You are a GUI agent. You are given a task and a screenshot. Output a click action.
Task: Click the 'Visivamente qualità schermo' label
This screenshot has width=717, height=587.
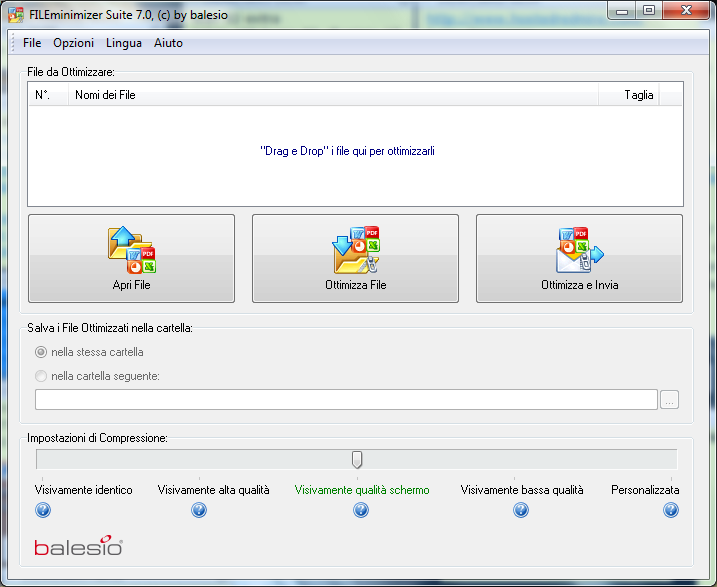[x=362, y=490]
